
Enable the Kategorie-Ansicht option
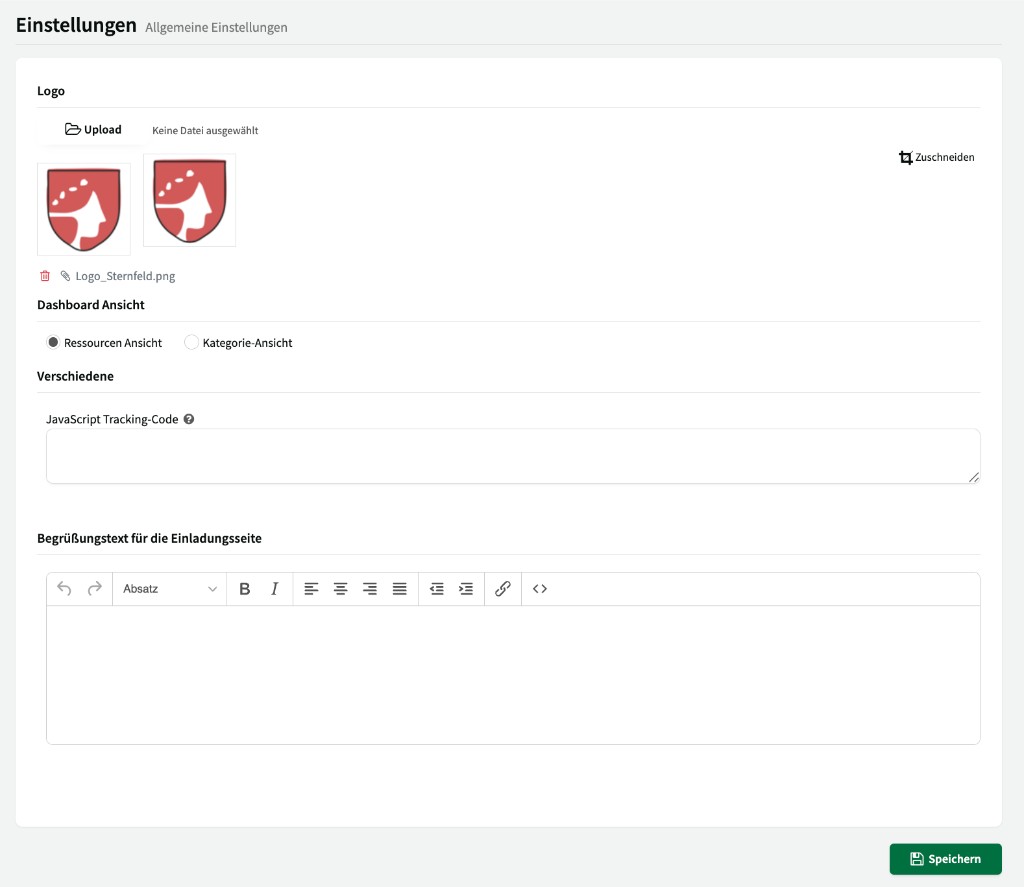click(x=191, y=342)
